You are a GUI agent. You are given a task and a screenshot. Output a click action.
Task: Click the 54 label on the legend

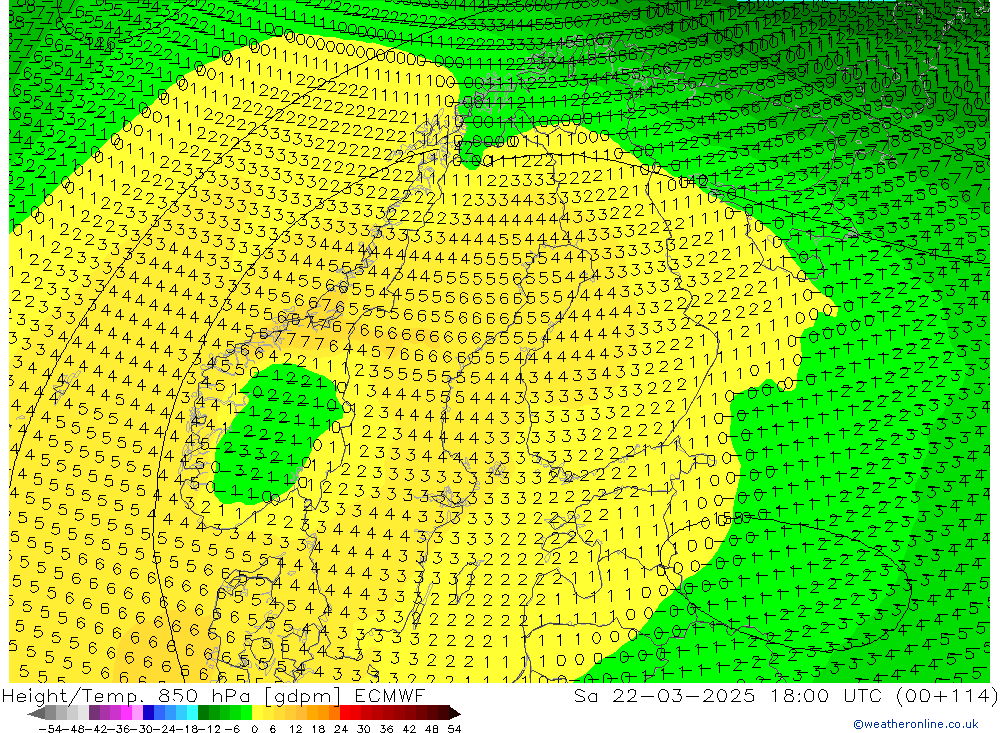(454, 728)
